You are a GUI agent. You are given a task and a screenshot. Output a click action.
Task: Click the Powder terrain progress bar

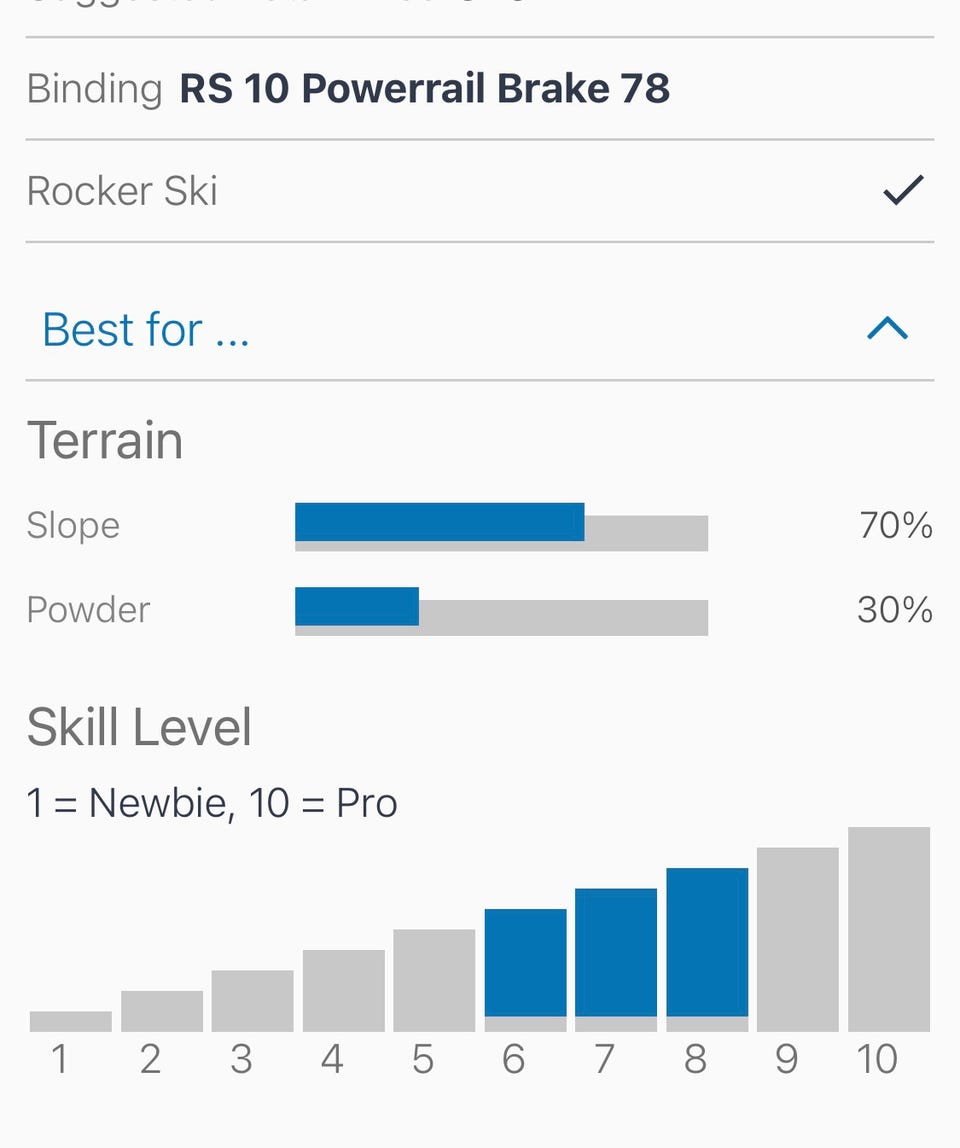pos(501,610)
